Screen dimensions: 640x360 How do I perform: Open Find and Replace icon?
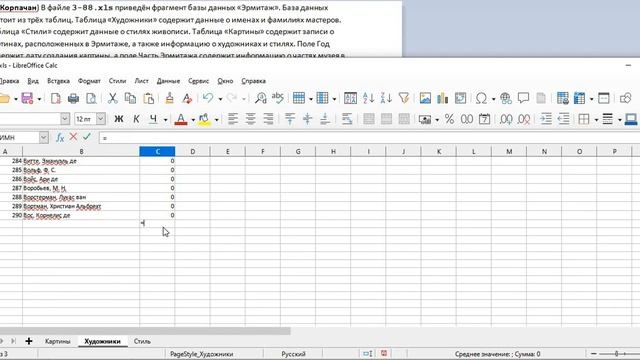pos(260,98)
